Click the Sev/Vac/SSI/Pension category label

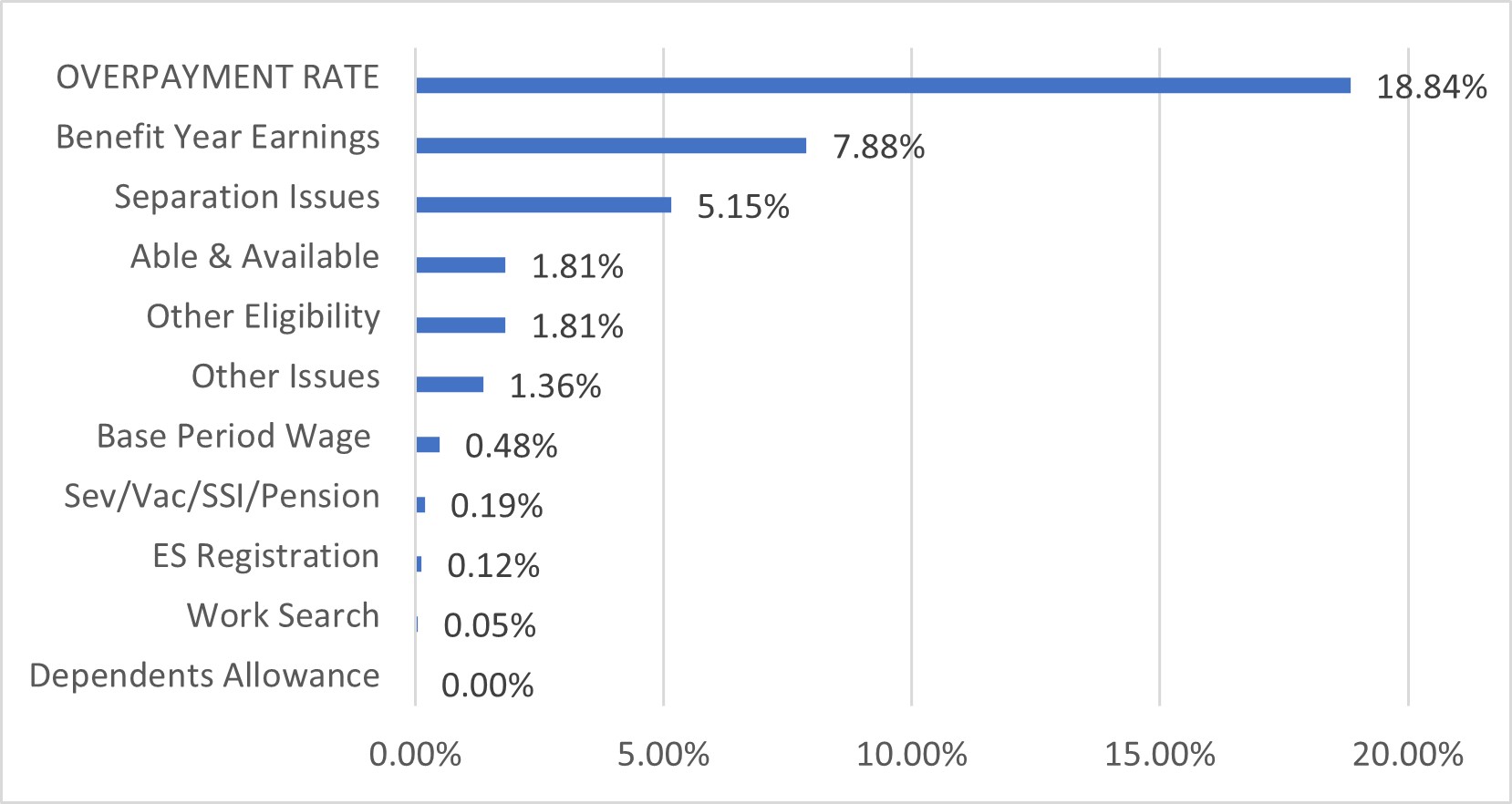click(x=222, y=496)
